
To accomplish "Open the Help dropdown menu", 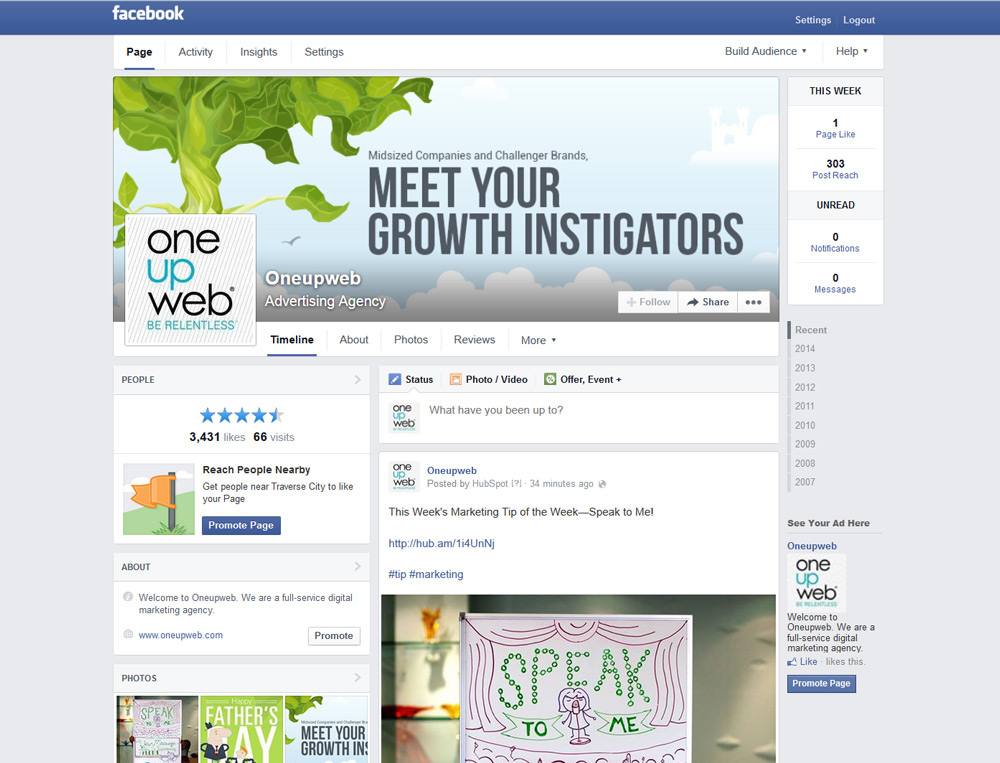I will pos(852,51).
